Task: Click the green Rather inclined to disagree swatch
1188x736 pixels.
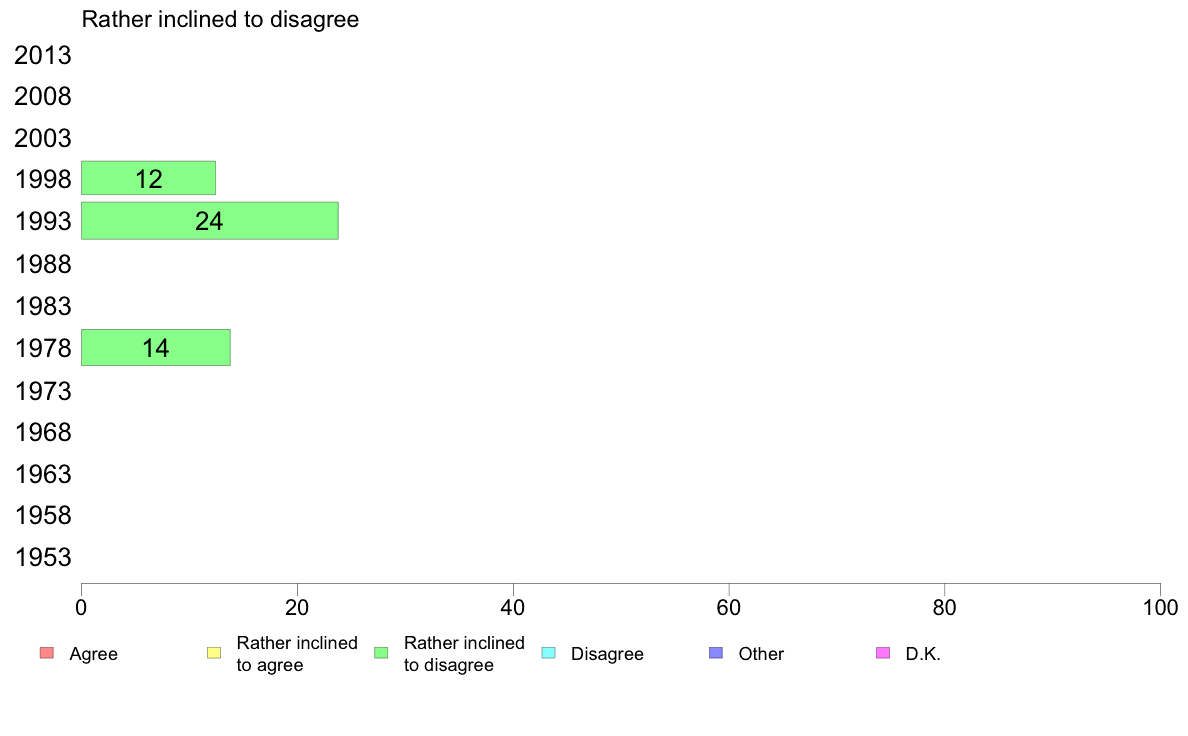Action: [x=381, y=653]
